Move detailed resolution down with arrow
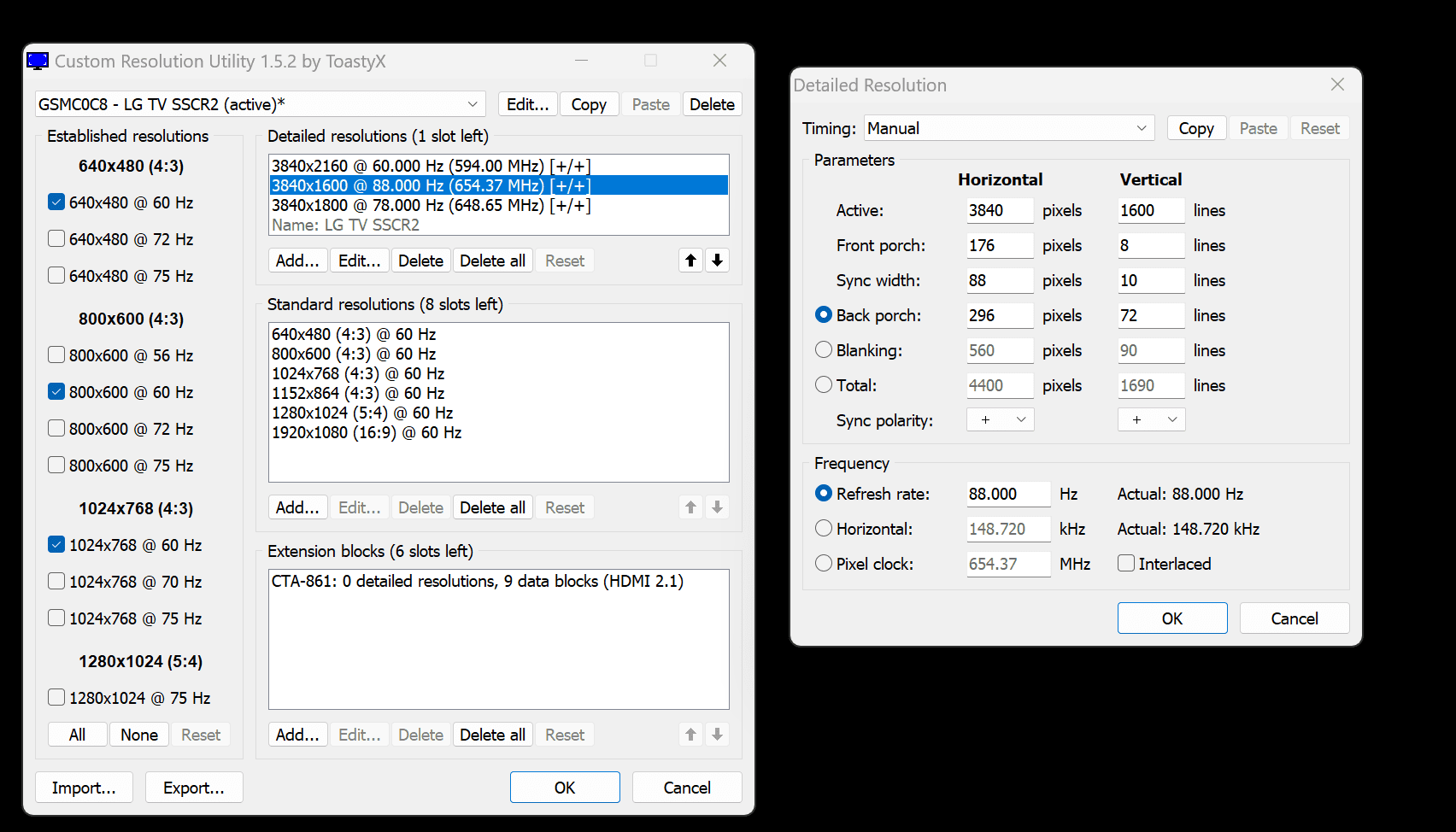 718,261
